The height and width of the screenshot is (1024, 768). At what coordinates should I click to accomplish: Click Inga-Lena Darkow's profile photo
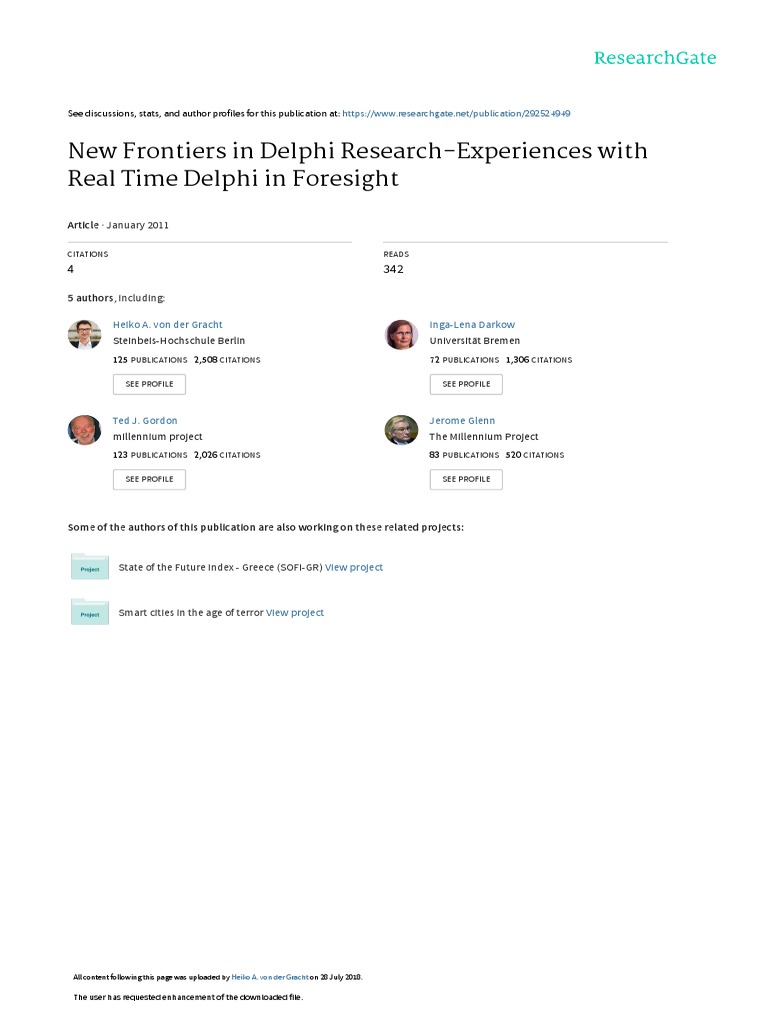point(401,334)
